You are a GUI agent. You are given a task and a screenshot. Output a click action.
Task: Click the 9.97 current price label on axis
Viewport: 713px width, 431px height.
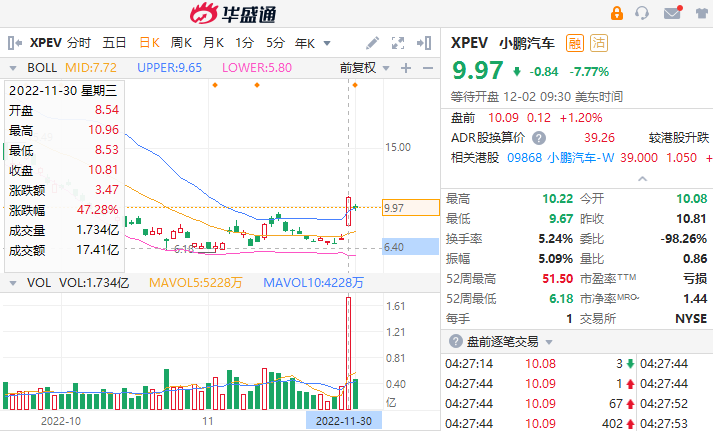click(411, 208)
